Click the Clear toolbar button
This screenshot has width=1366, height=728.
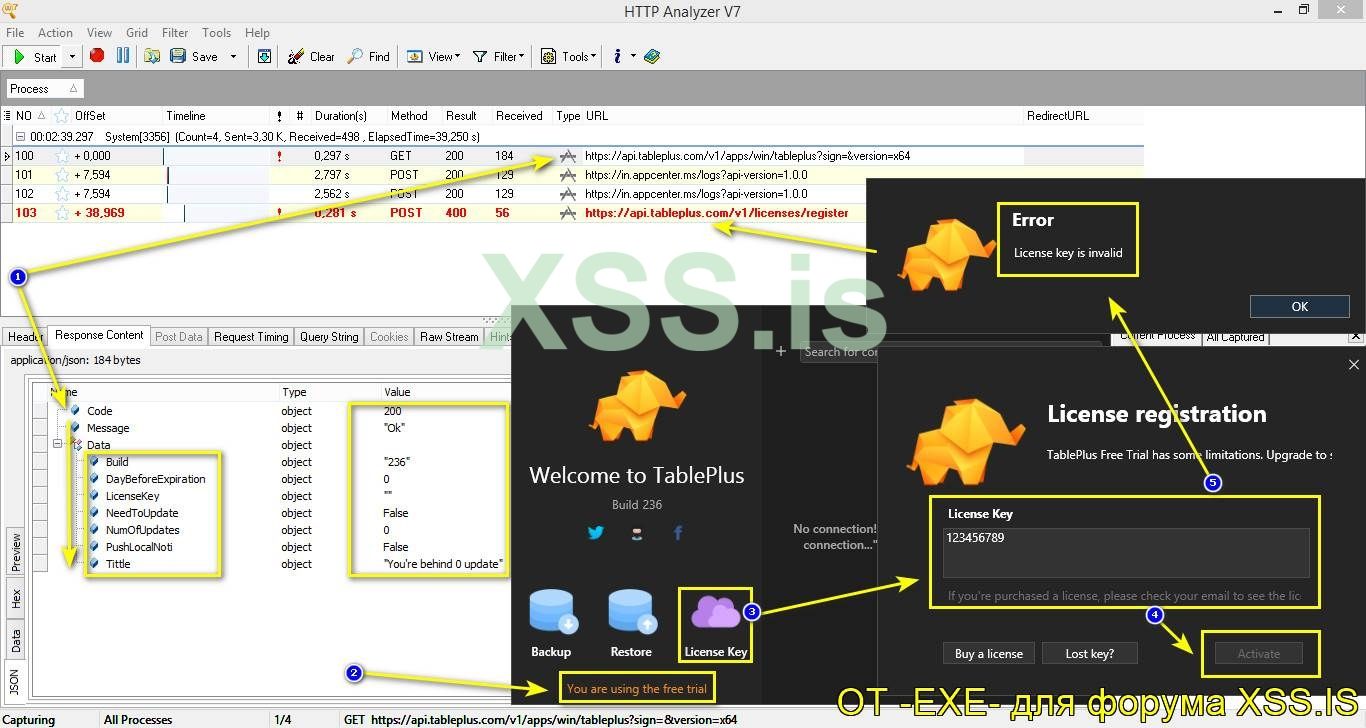tap(311, 56)
